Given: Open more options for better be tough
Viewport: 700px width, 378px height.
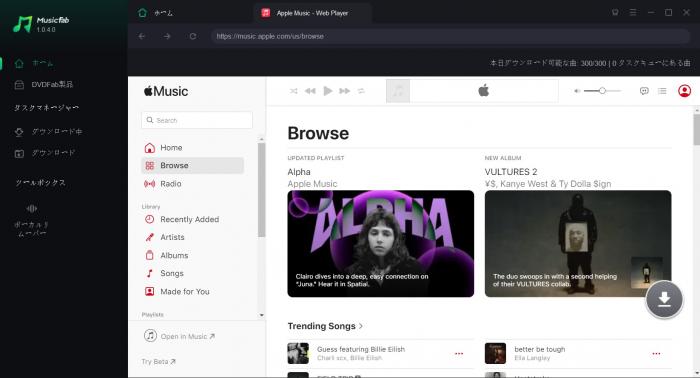Looking at the screenshot, I should 656,353.
